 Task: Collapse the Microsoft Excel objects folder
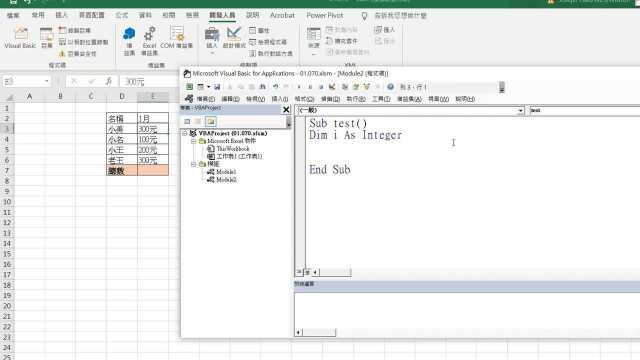pyautogui.click(x=193, y=141)
